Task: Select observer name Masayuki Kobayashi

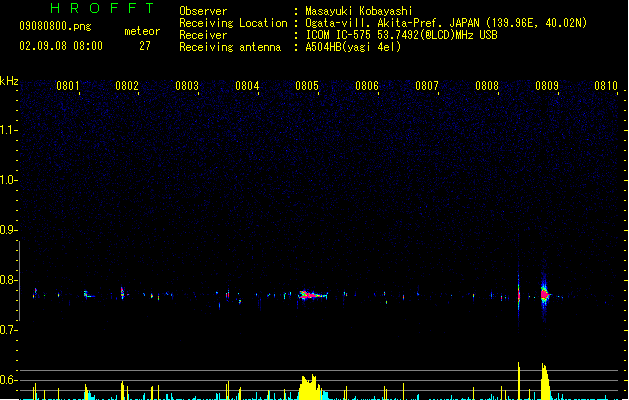Action: (359, 11)
